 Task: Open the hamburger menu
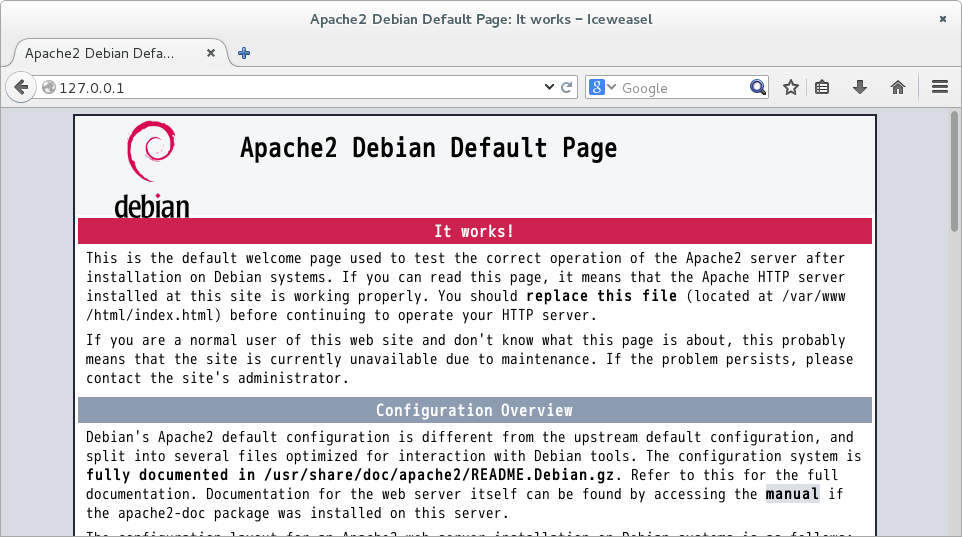click(x=940, y=87)
